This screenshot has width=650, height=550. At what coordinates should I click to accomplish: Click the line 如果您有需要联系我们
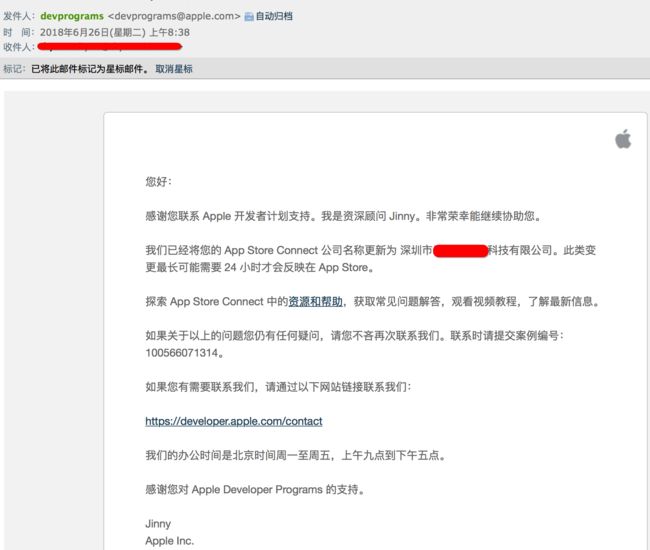click(278, 387)
